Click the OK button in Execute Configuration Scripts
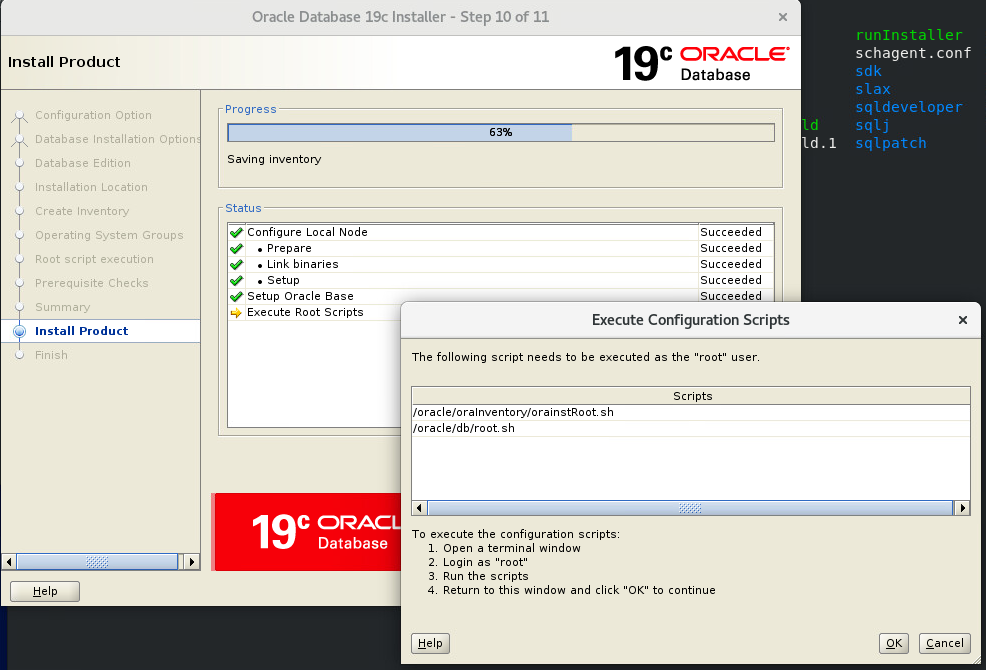986x670 pixels. (x=894, y=643)
